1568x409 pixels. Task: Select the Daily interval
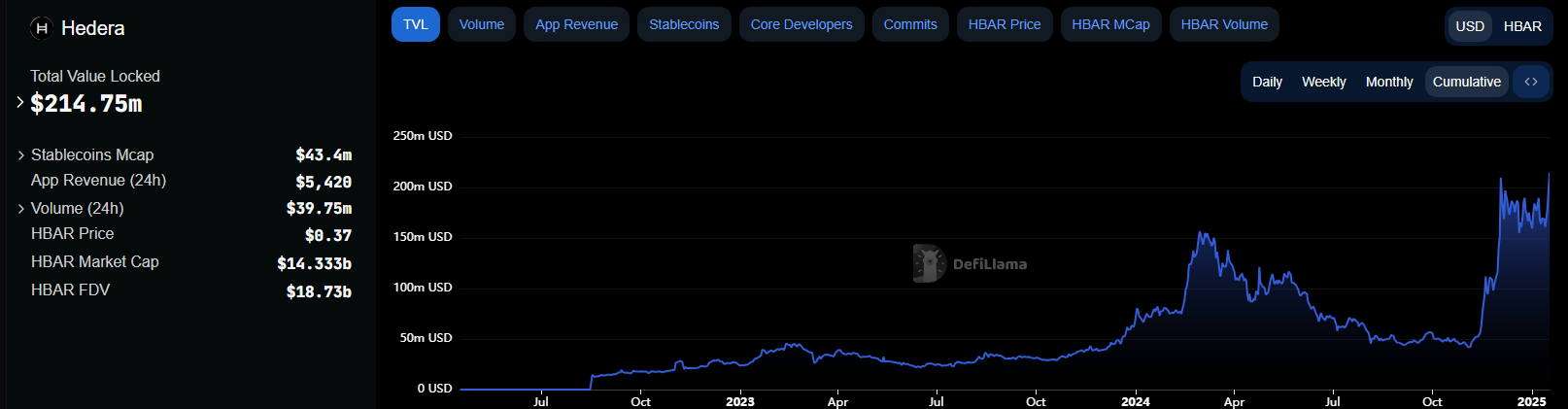point(1267,82)
